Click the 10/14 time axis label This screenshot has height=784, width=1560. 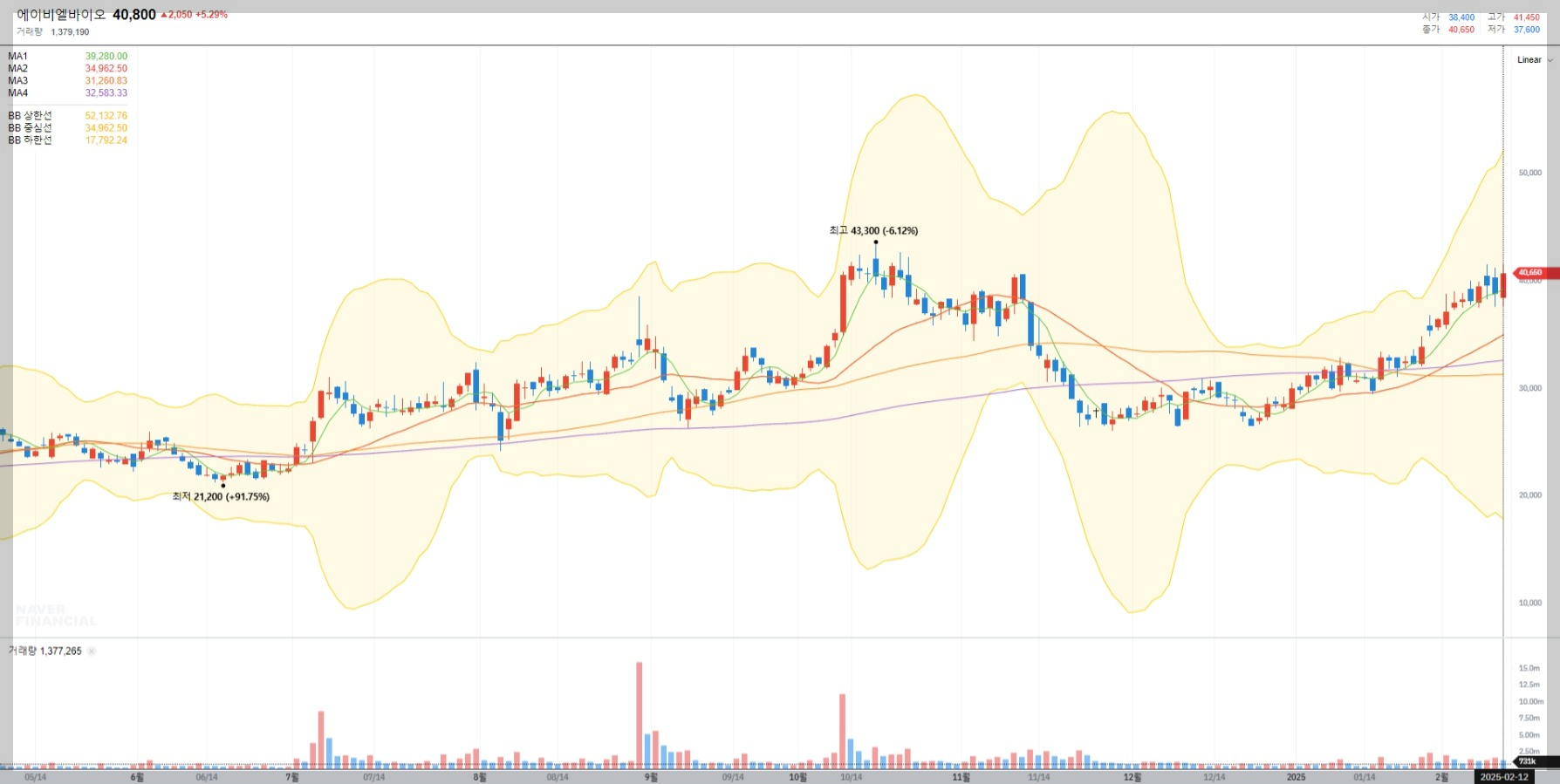point(851,777)
